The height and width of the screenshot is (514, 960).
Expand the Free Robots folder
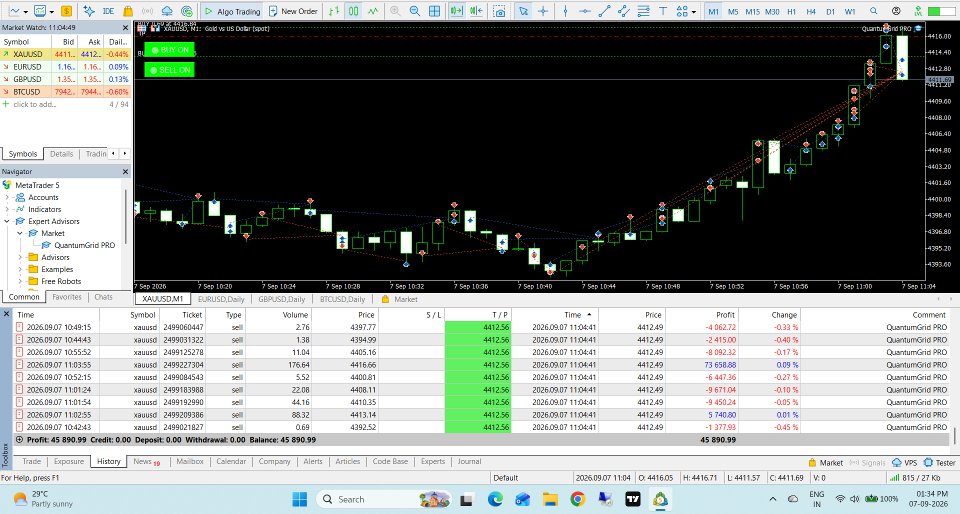(x=20, y=281)
